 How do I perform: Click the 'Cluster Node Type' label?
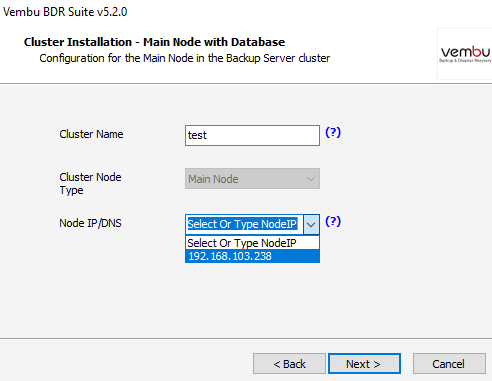(90, 184)
